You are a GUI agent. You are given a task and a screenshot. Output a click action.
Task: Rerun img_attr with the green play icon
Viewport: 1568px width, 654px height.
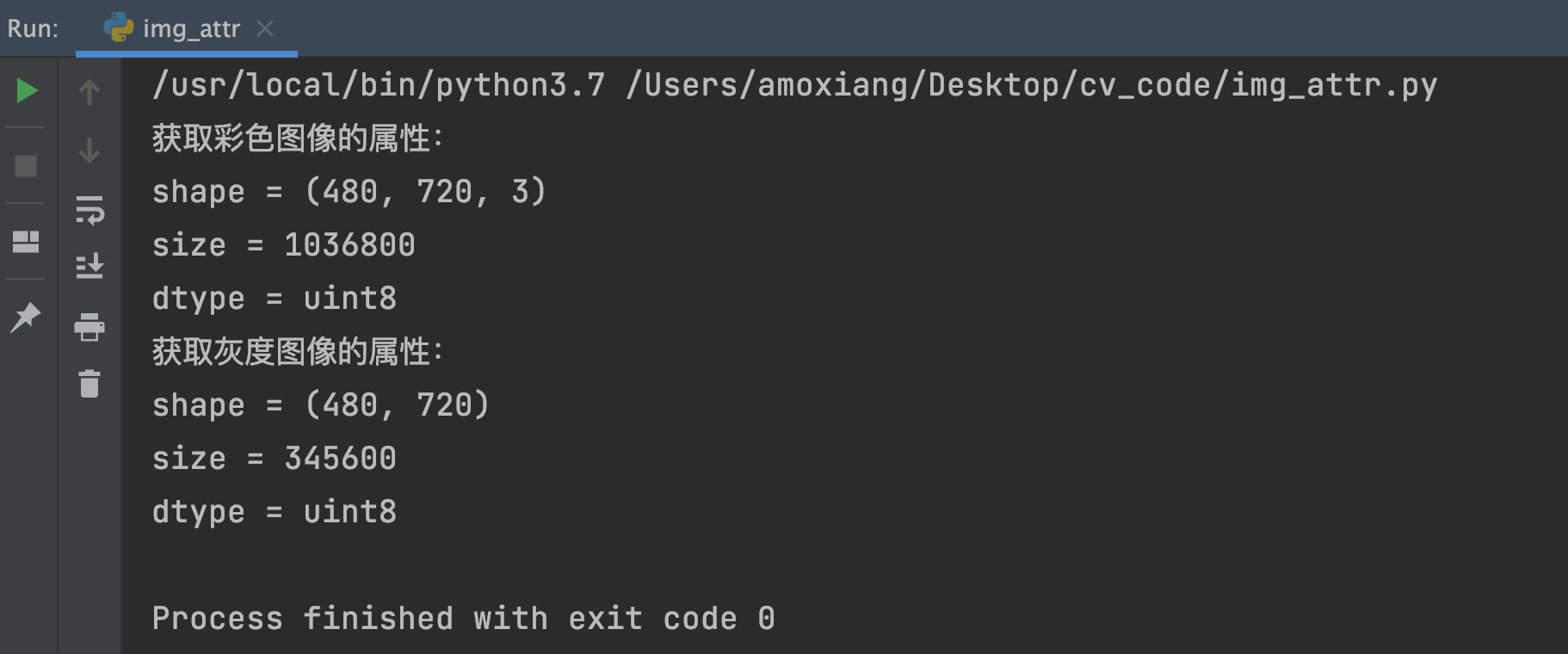pos(27,90)
